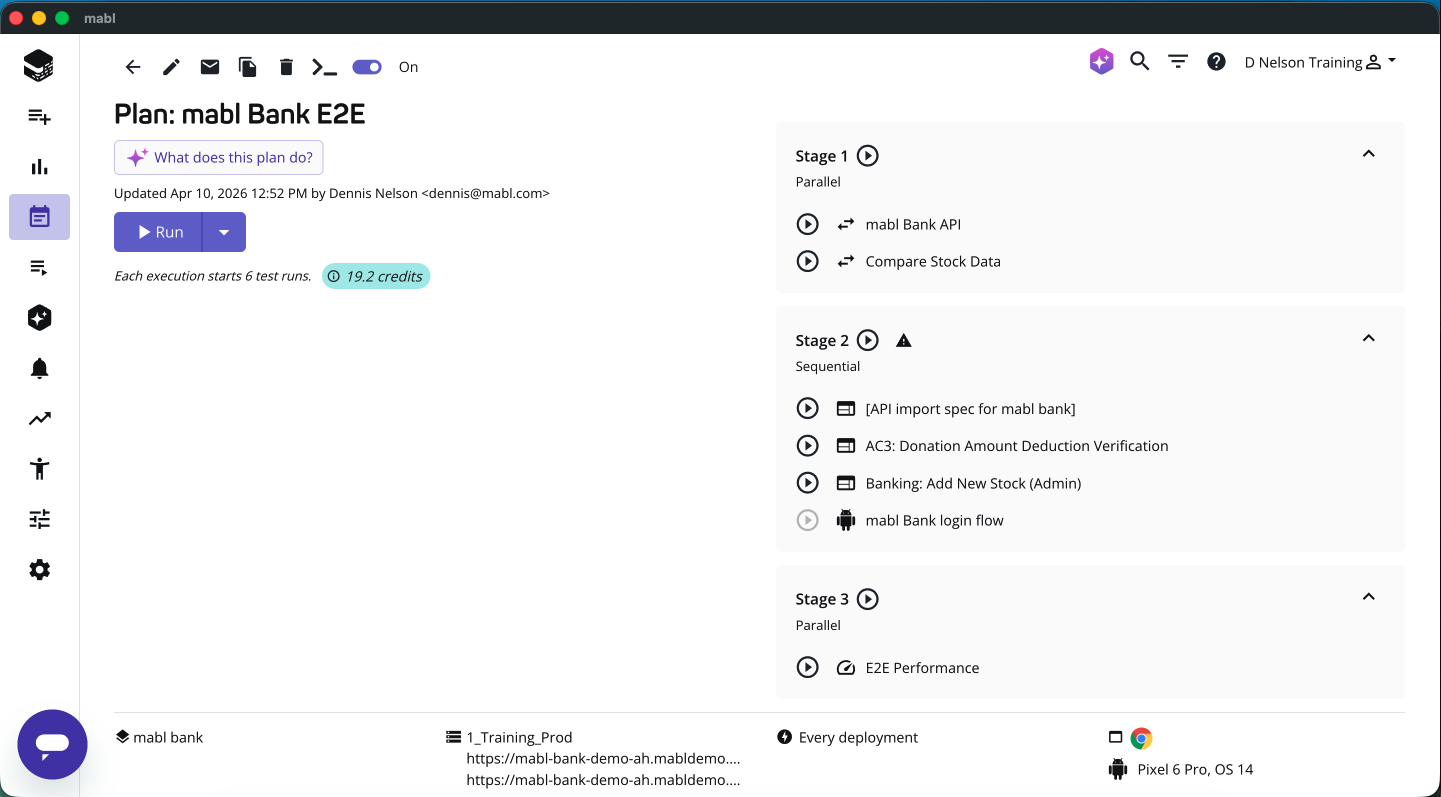Open settings with the sidebar gear icon
This screenshot has width=1441, height=797.
pyautogui.click(x=39, y=569)
